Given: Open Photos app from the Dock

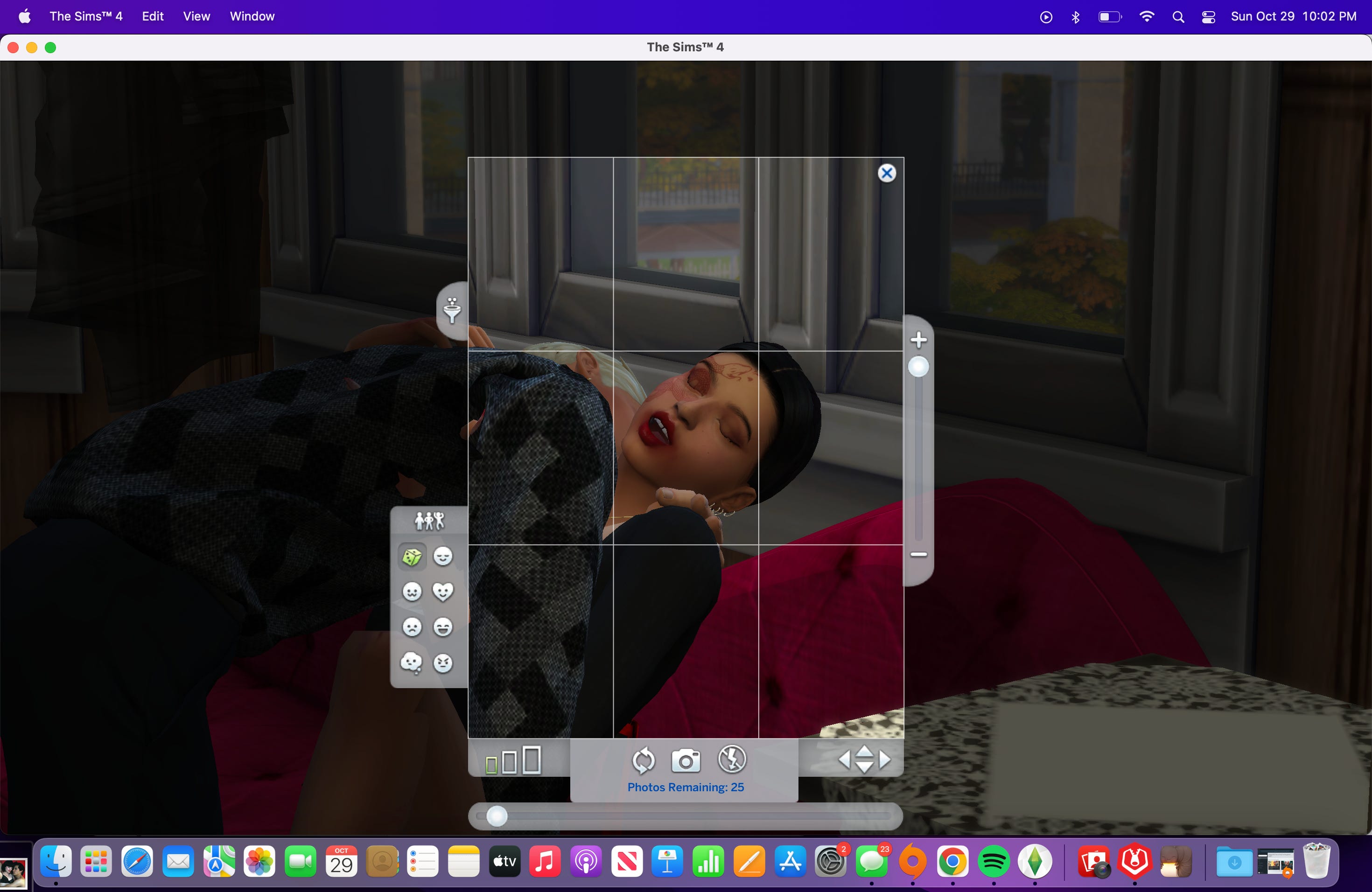Looking at the screenshot, I should point(259,862).
